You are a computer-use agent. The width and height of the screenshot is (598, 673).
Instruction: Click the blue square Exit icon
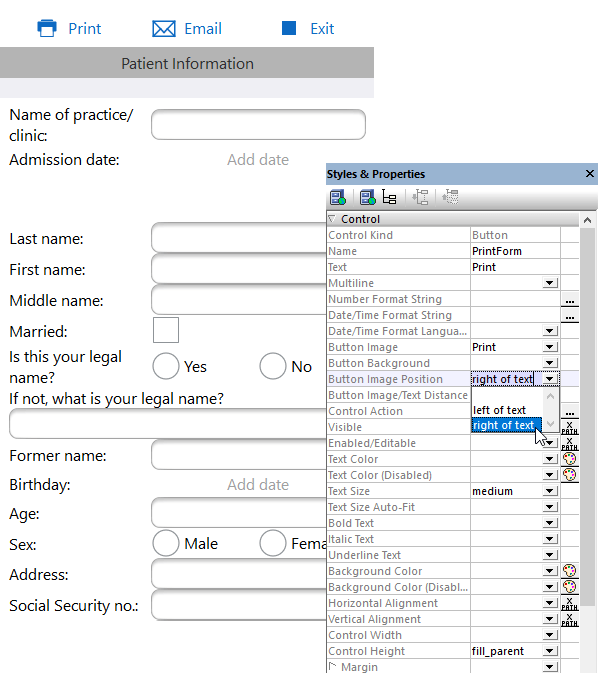coord(289,28)
